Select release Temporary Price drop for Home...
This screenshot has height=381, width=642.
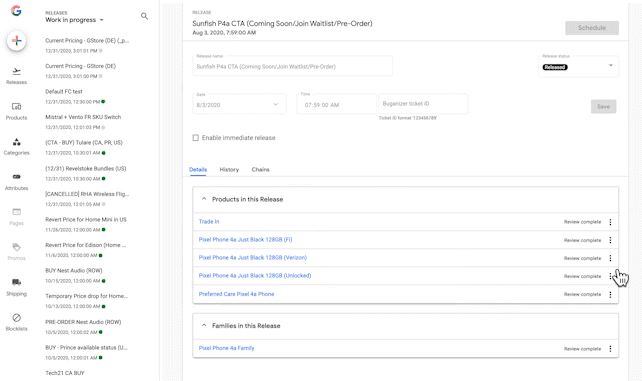click(86, 301)
